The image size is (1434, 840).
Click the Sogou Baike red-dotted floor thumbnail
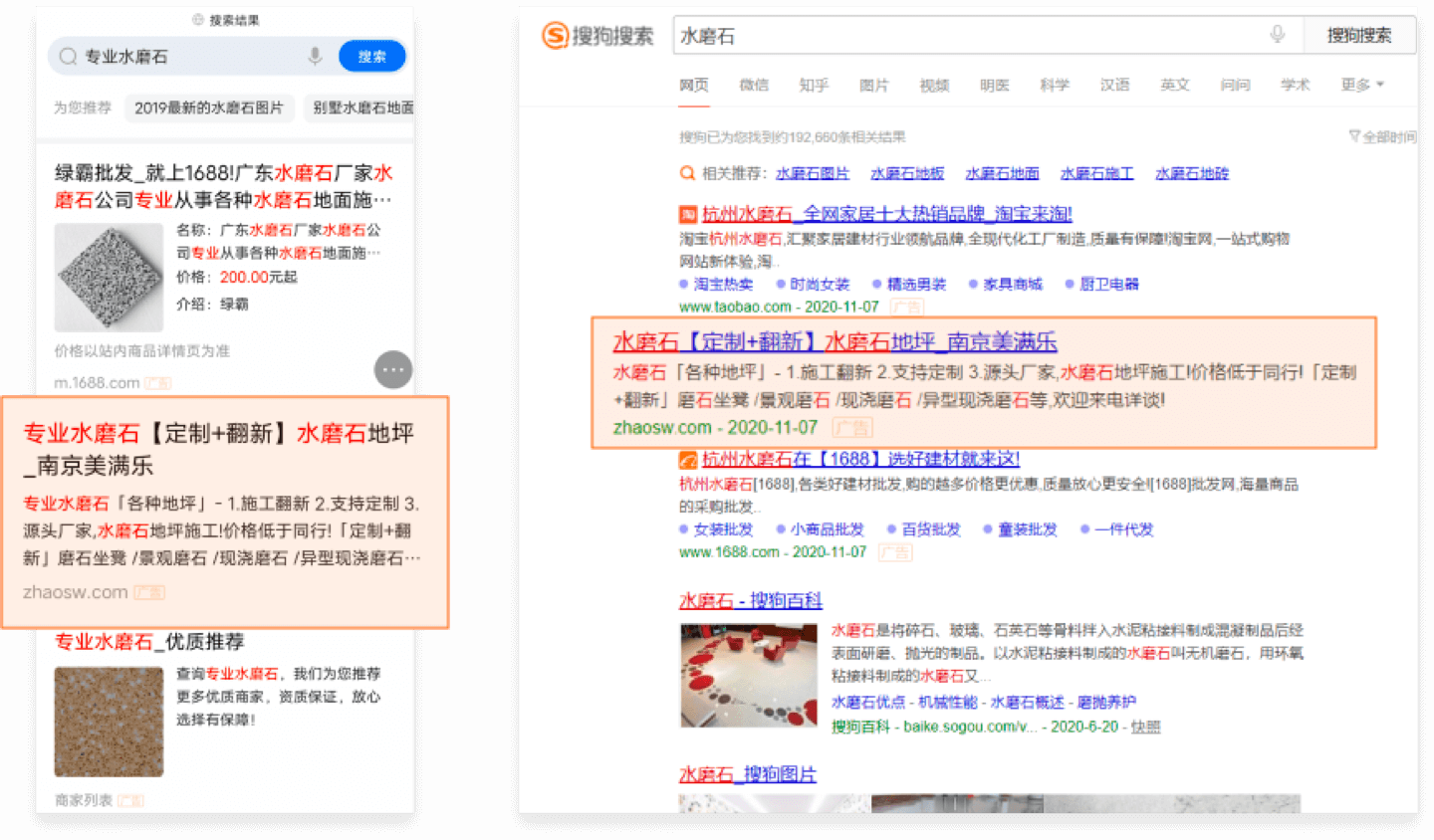(x=748, y=676)
